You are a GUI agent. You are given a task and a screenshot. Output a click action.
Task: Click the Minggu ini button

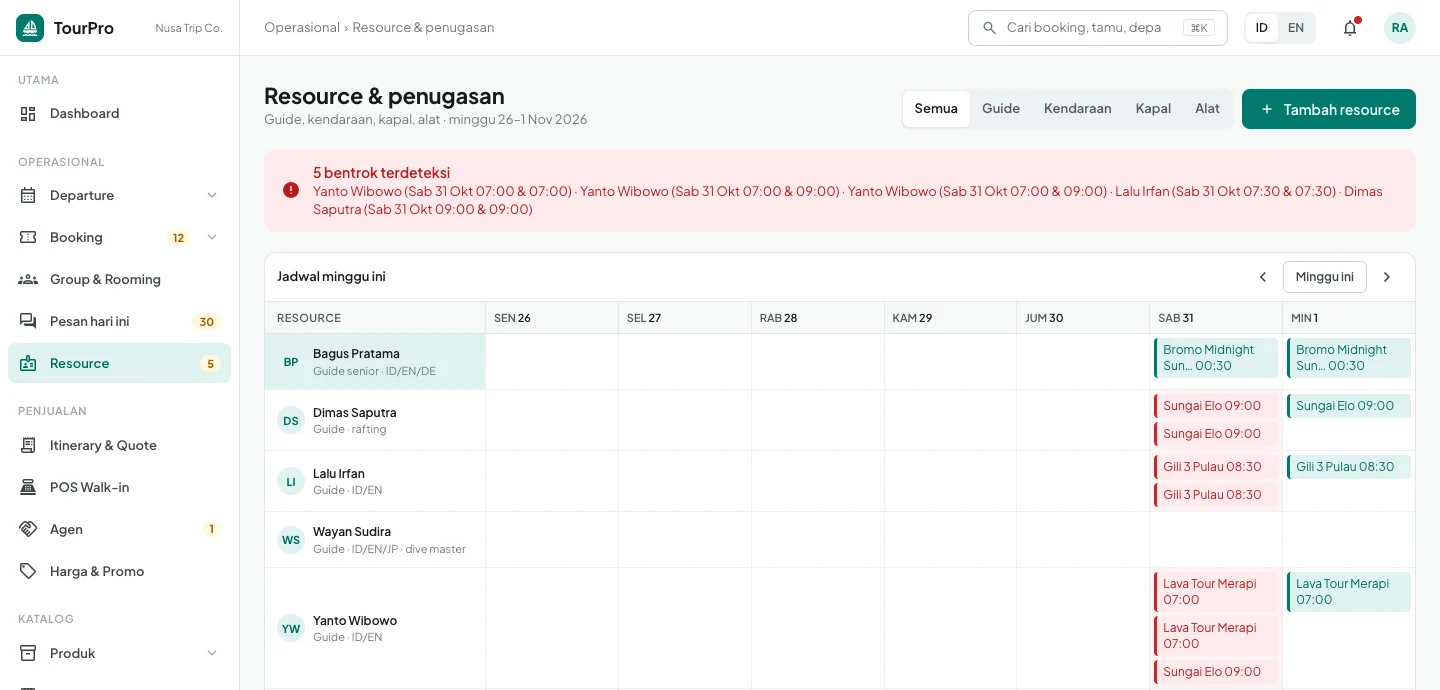click(x=1325, y=277)
